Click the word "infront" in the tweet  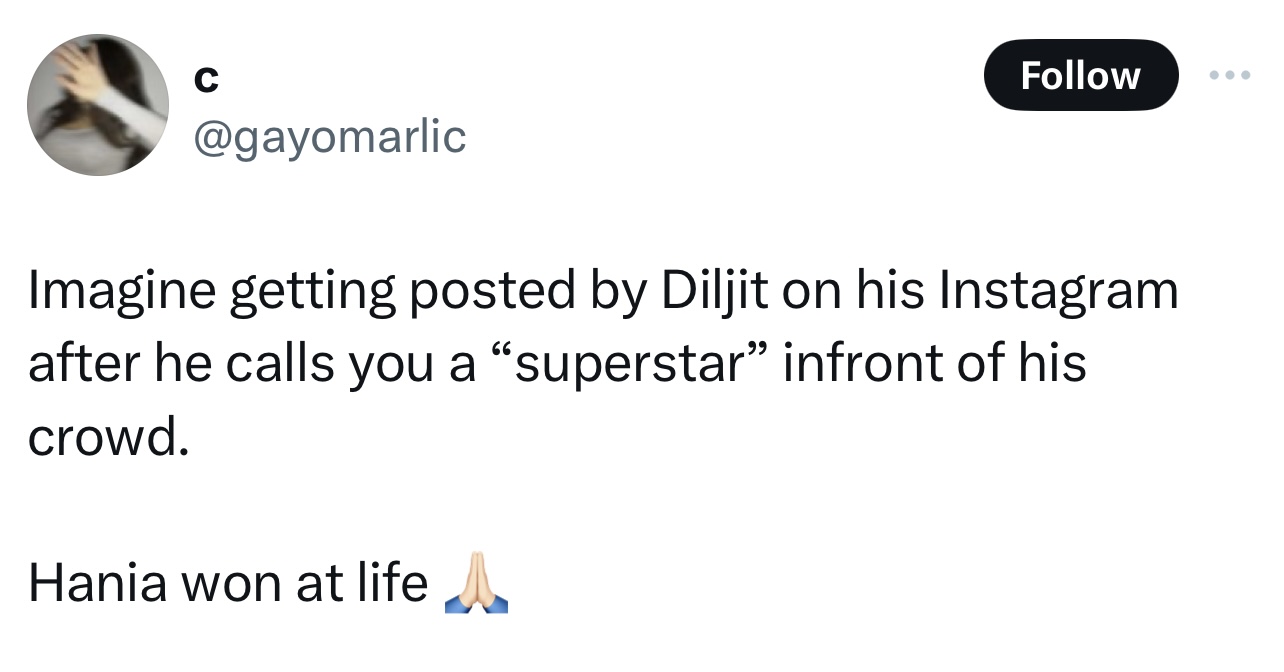[857, 362]
